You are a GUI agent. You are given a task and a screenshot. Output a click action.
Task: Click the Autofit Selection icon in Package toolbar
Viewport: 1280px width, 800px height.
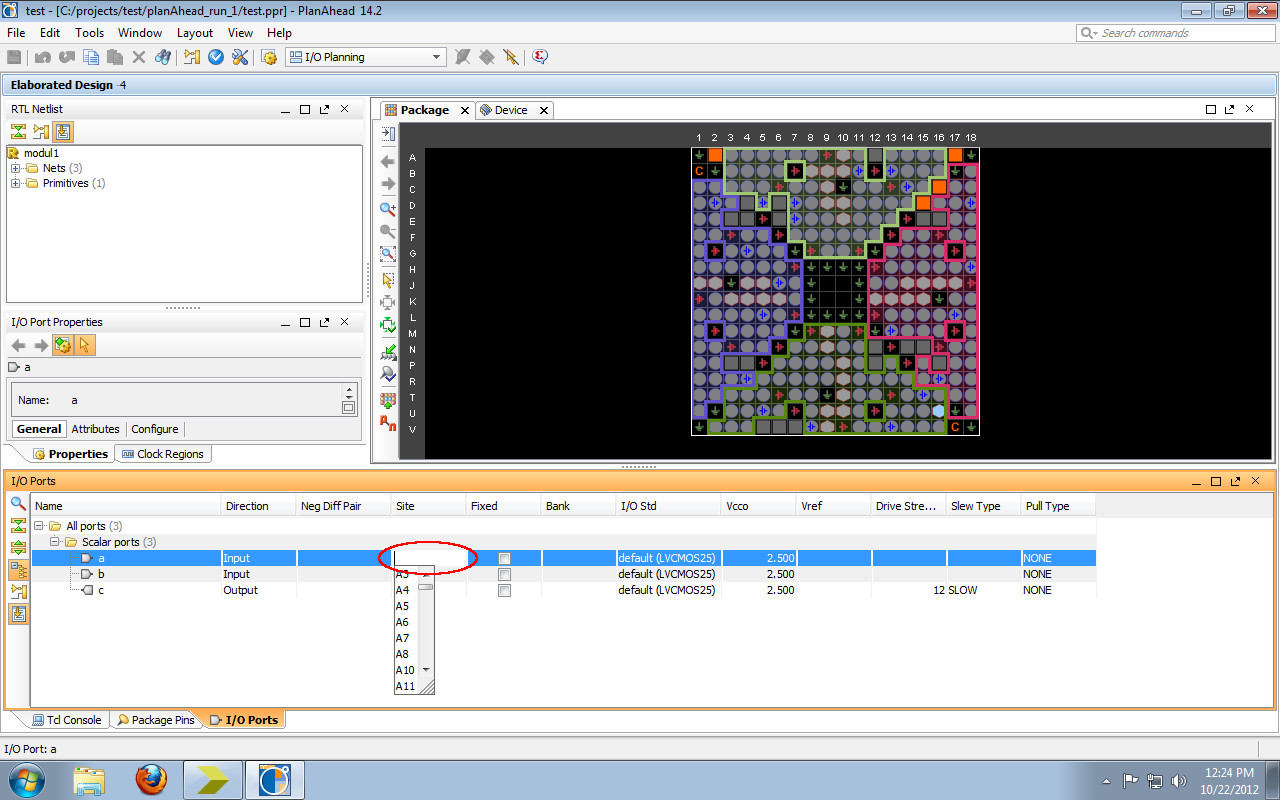[387, 324]
